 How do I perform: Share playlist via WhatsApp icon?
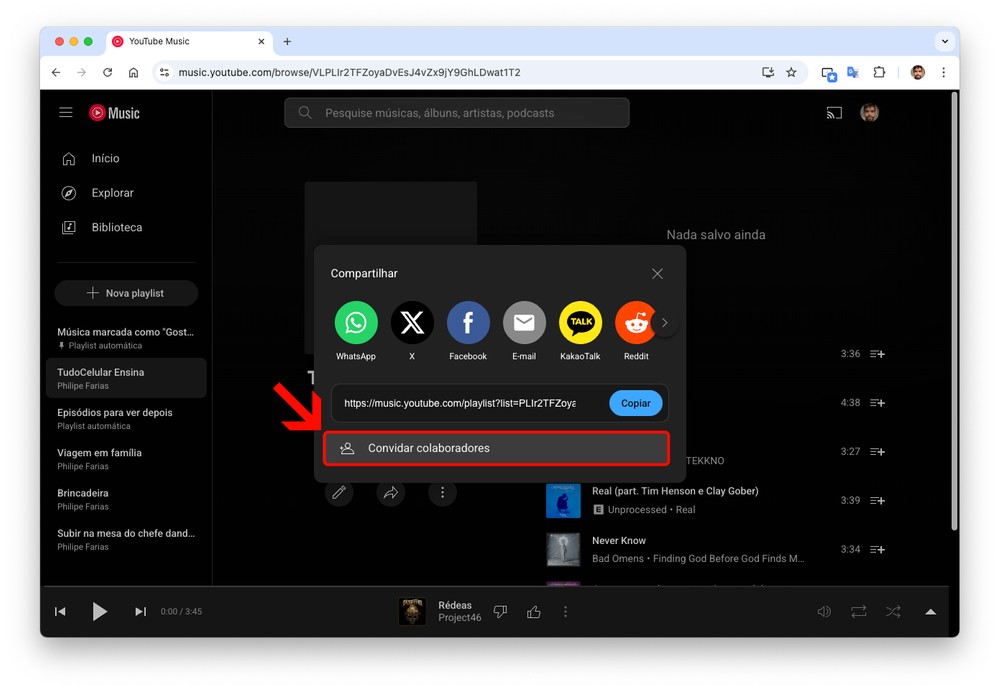(356, 323)
